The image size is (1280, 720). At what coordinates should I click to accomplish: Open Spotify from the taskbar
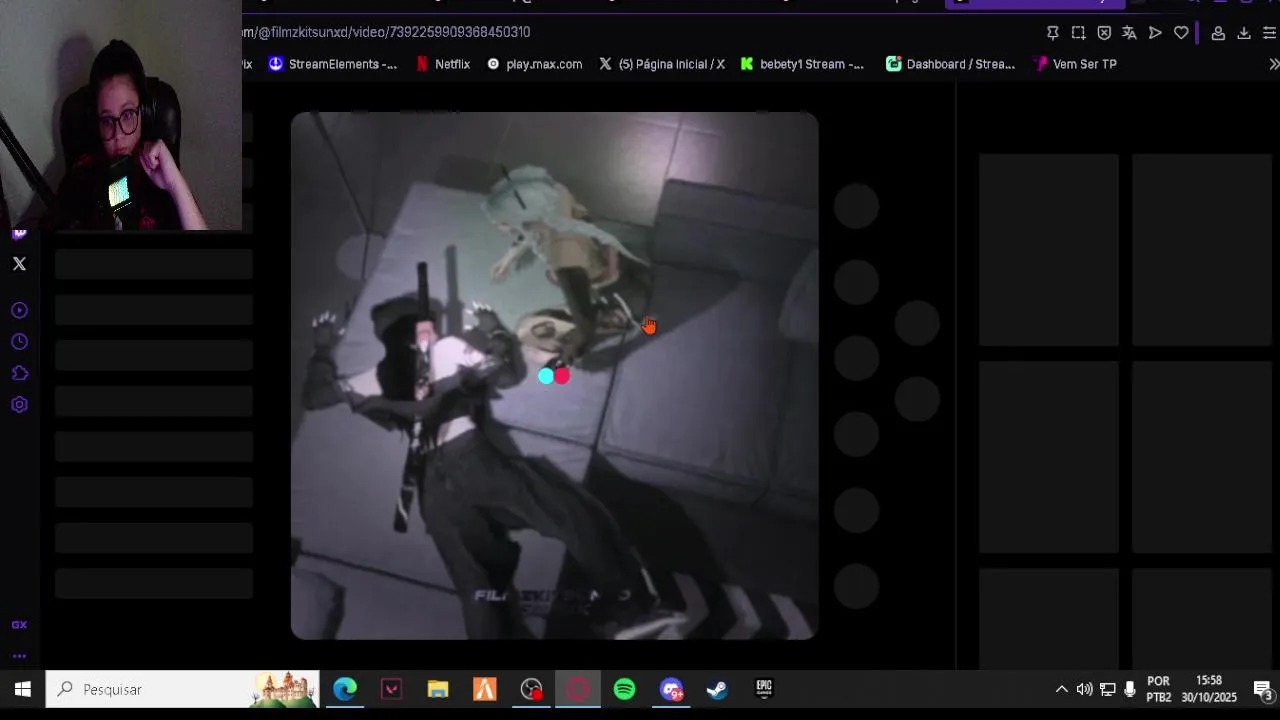[x=624, y=689]
